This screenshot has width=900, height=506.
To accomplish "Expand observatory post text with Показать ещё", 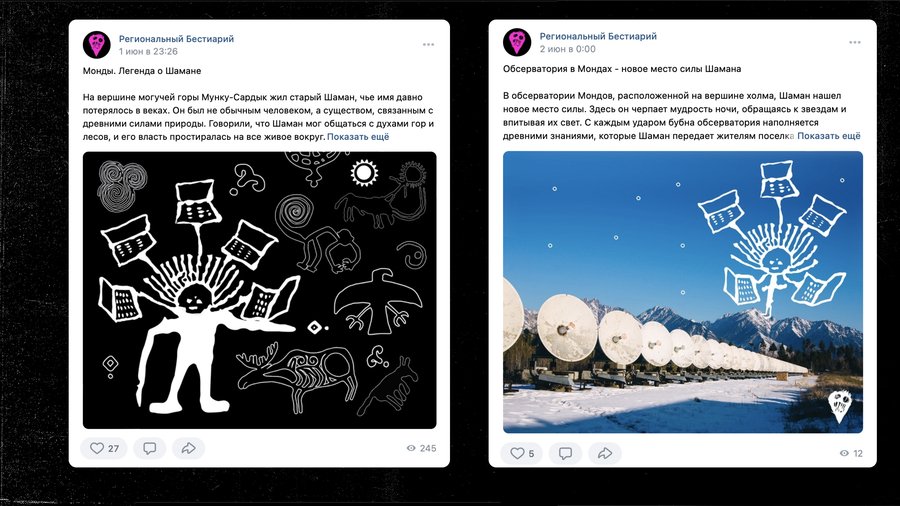I will [829, 136].
